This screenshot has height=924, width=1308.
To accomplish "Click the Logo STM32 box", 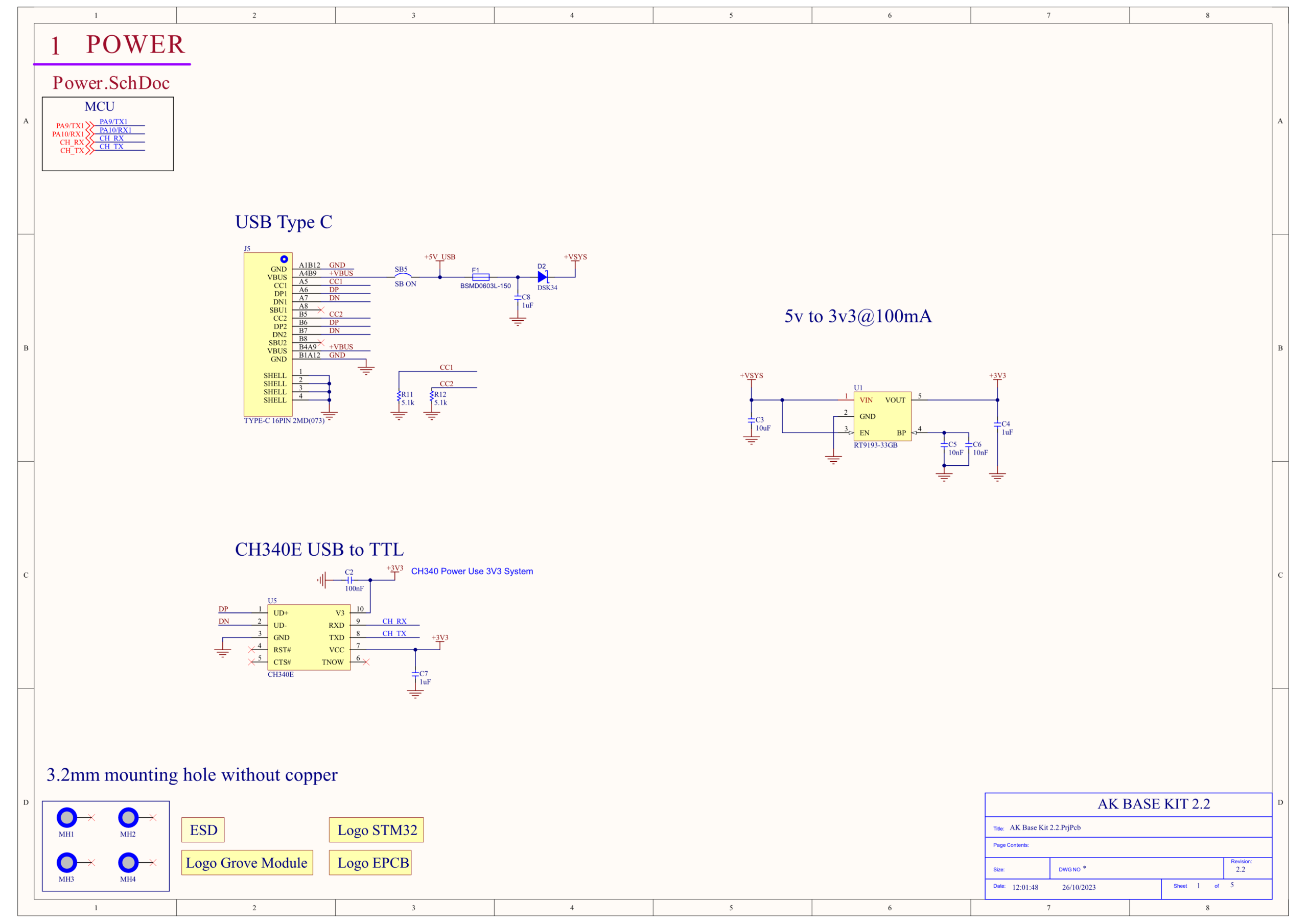I will (377, 830).
